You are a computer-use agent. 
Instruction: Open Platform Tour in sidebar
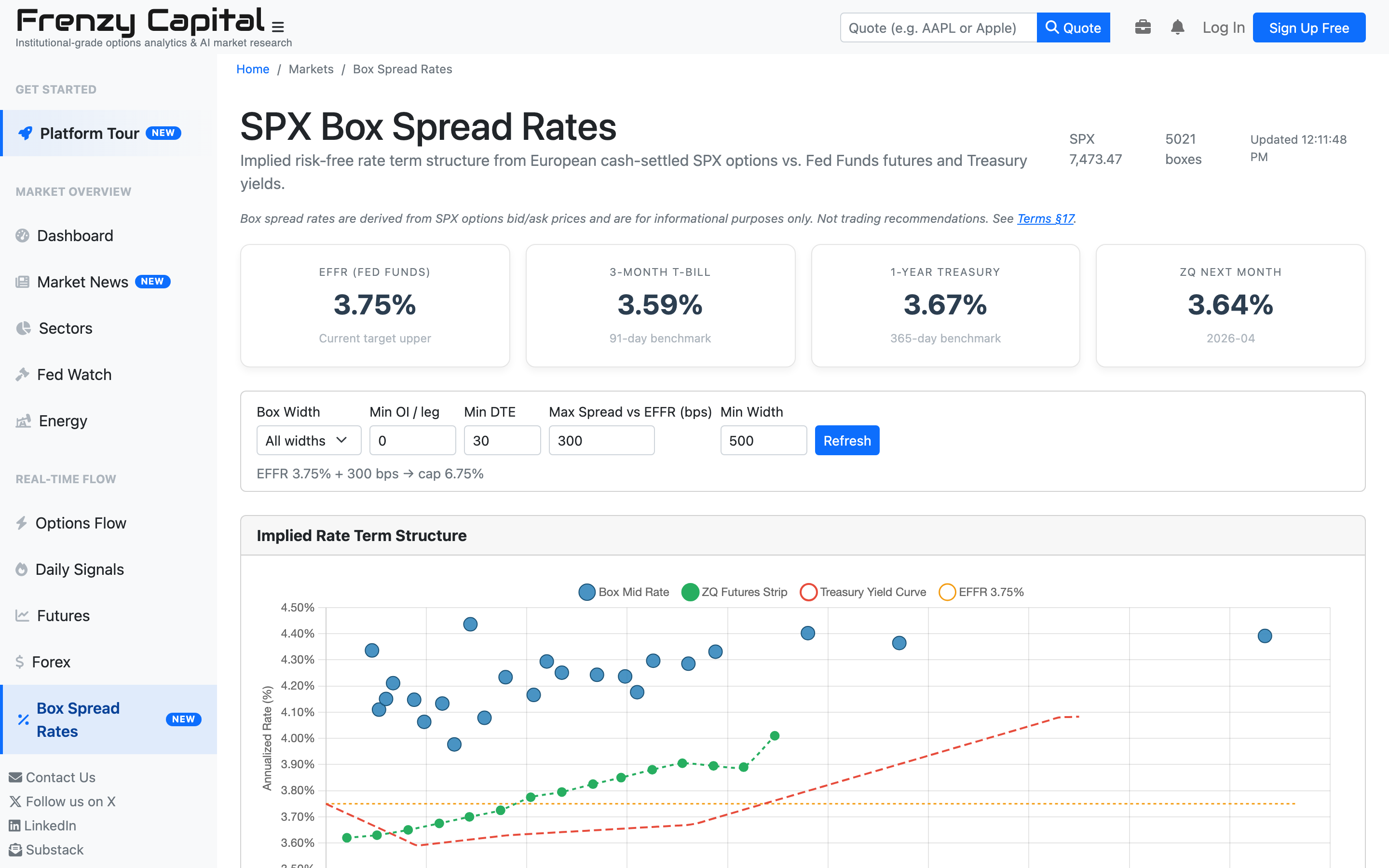click(109, 133)
